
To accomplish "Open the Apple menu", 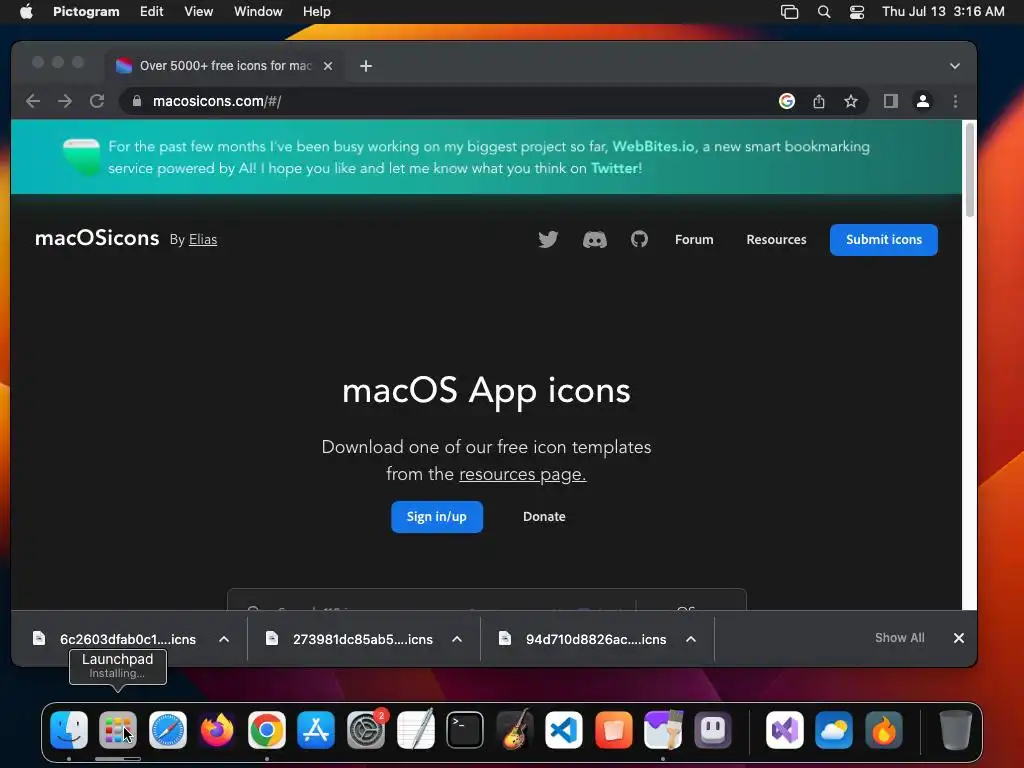I will (x=26, y=11).
